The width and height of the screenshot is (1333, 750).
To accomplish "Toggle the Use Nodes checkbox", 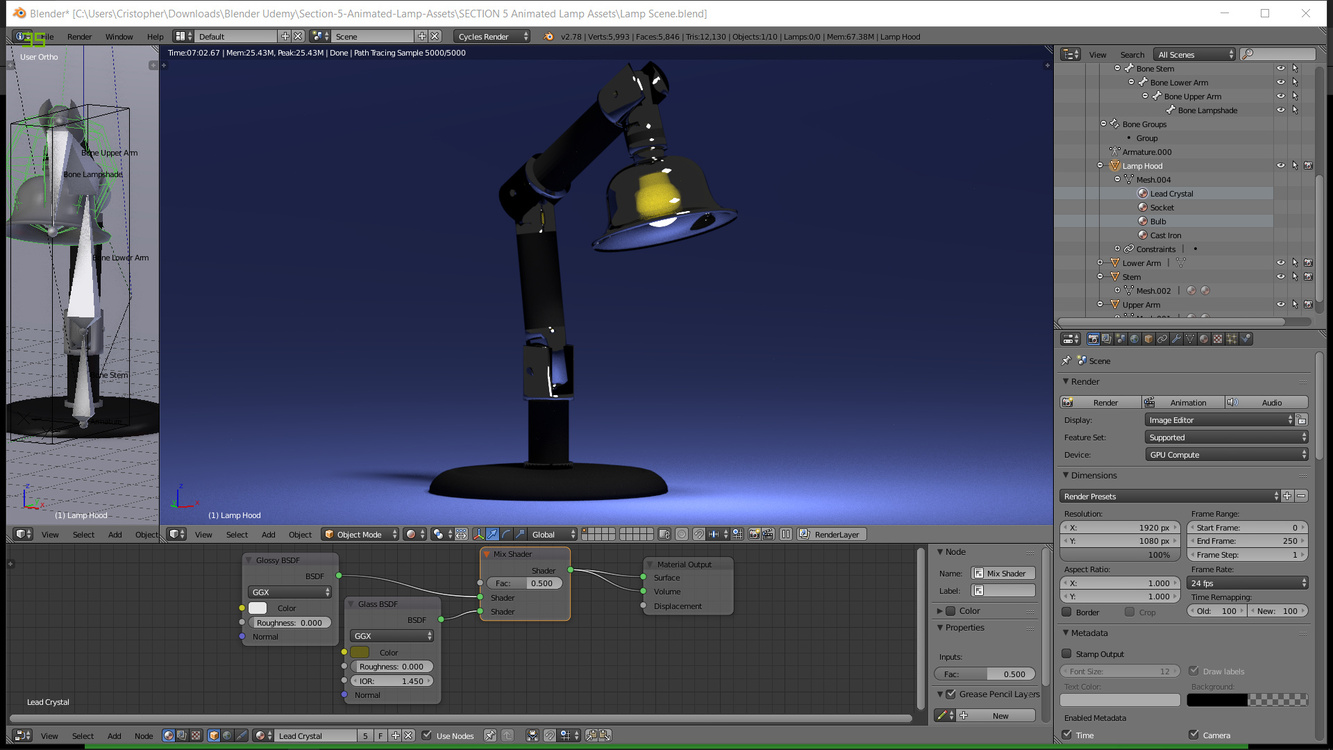I will point(427,736).
